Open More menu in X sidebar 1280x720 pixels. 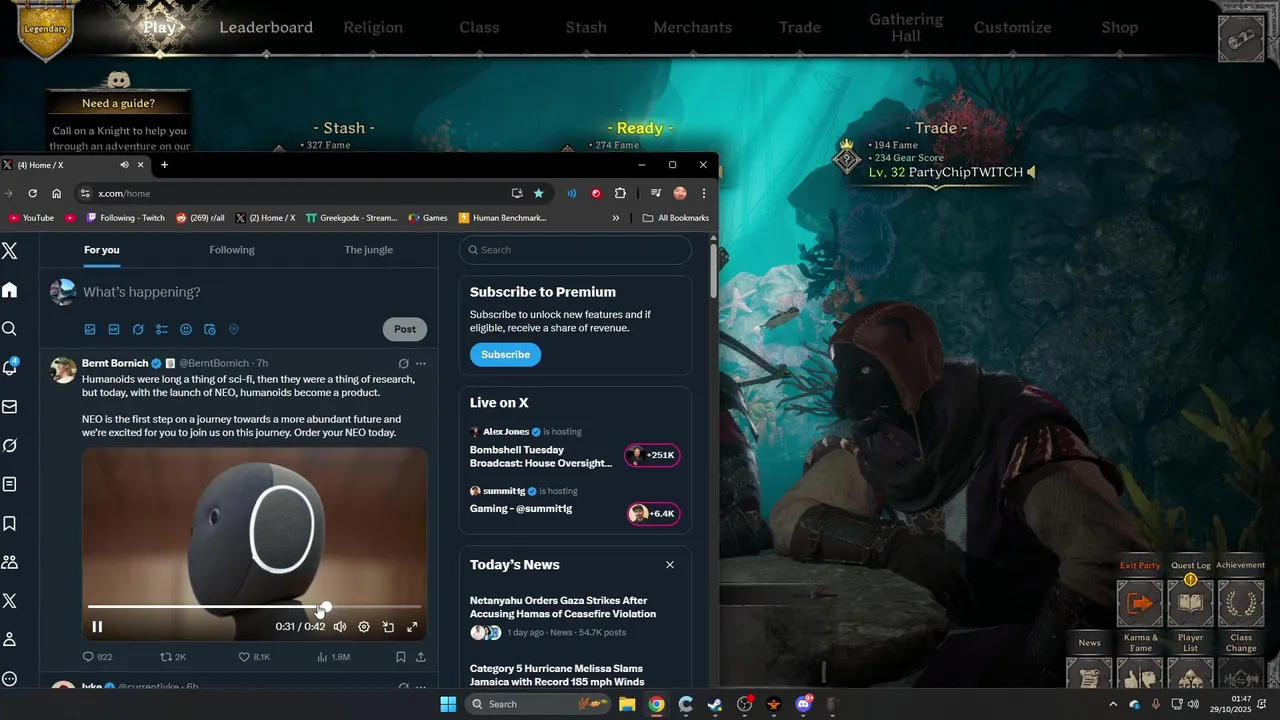[10, 678]
